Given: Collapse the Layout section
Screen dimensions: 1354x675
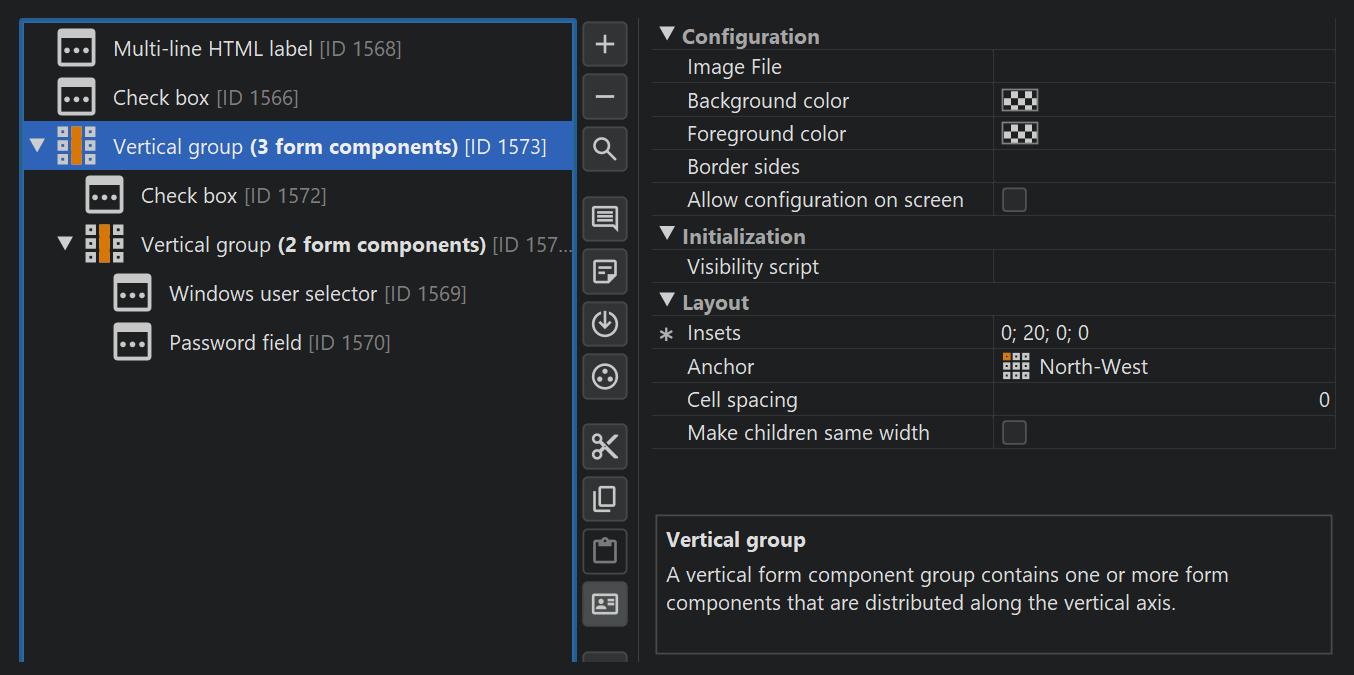Looking at the screenshot, I should click(x=667, y=302).
